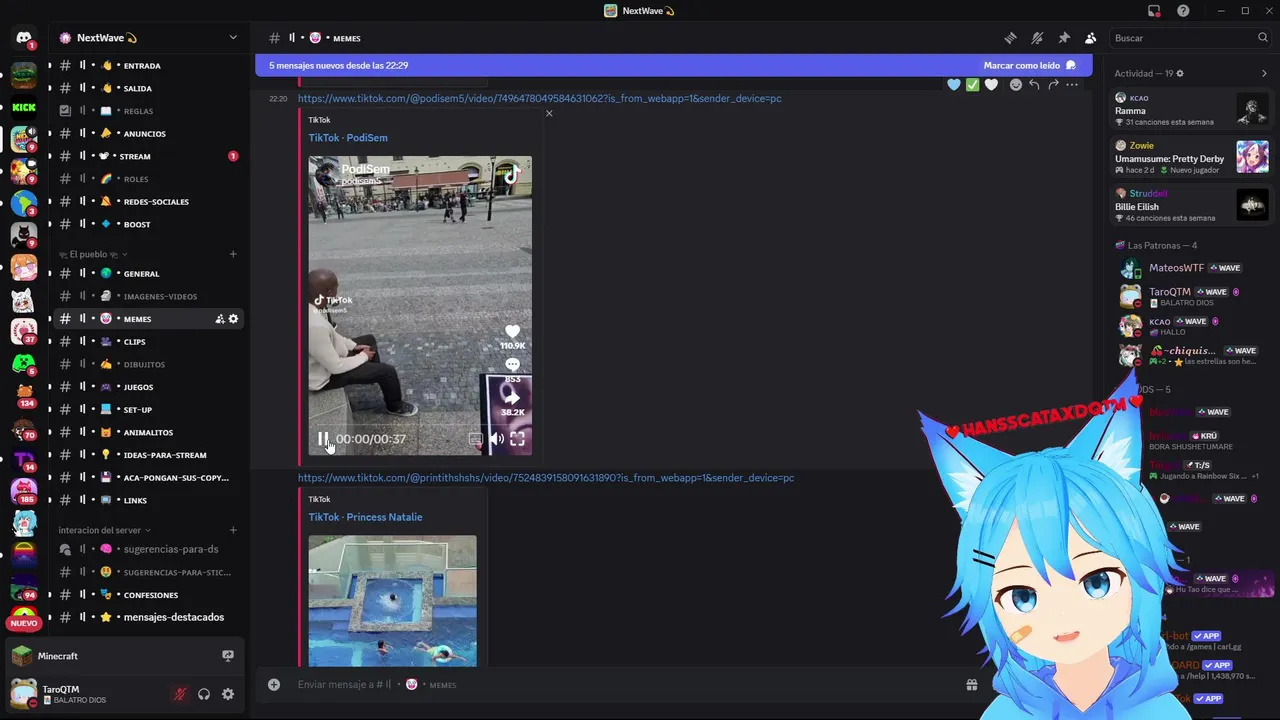Open the Inbox icon in title bar
Screen dimensions: 1280x720
(x=1154, y=11)
